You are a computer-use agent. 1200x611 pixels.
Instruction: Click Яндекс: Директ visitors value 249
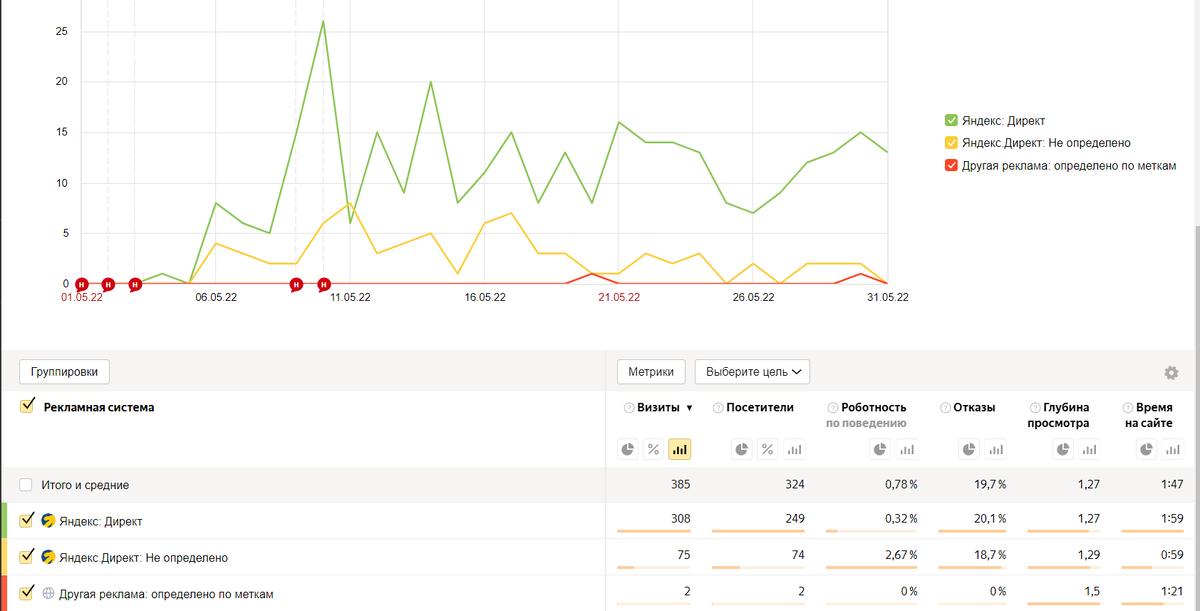point(794,520)
